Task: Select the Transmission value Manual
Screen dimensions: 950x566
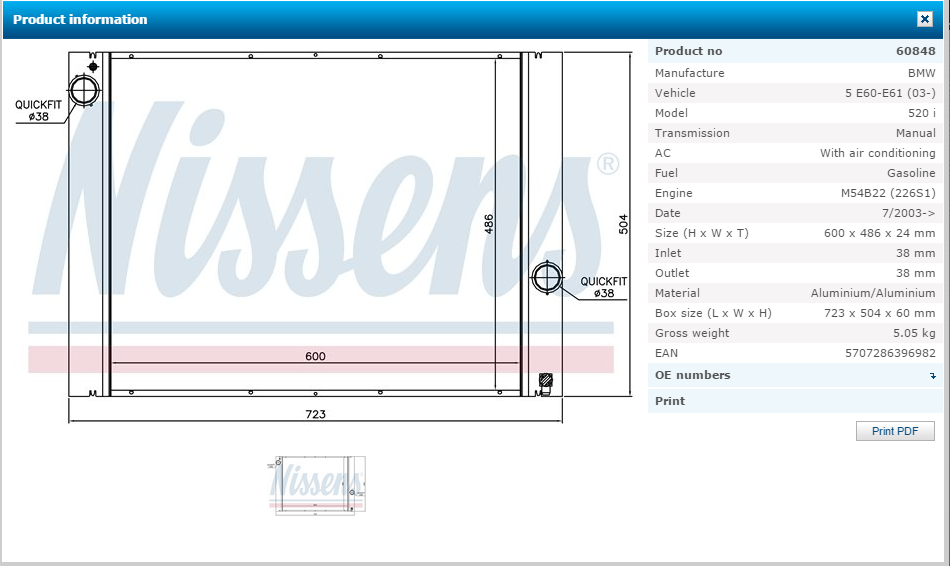Action: pyautogui.click(x=915, y=133)
